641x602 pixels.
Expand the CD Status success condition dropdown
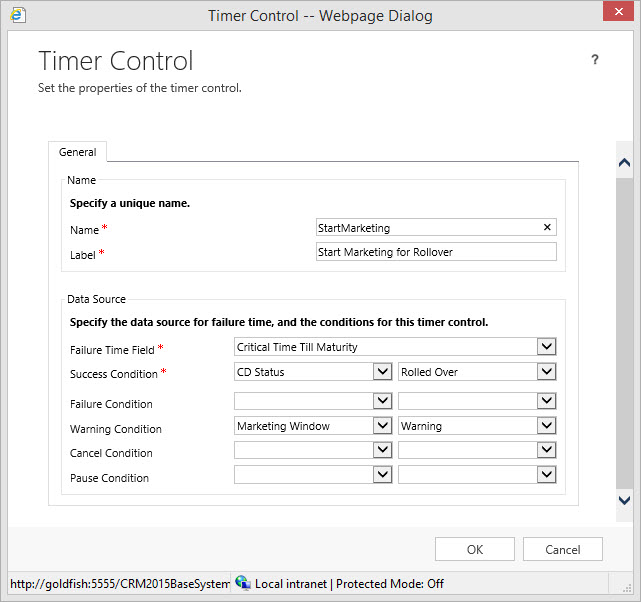[x=382, y=372]
